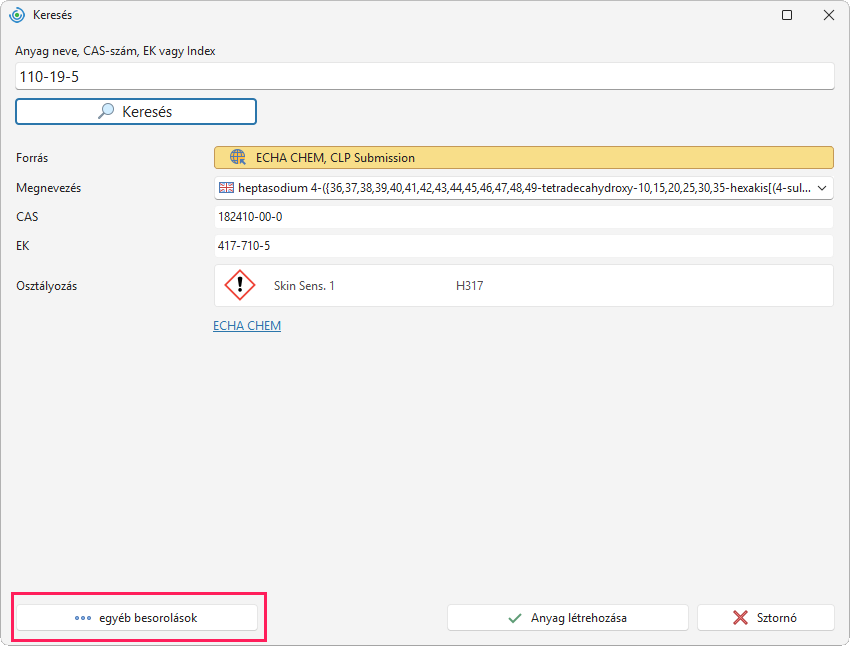
Task: Click the Keresés search button
Action: pos(136,112)
